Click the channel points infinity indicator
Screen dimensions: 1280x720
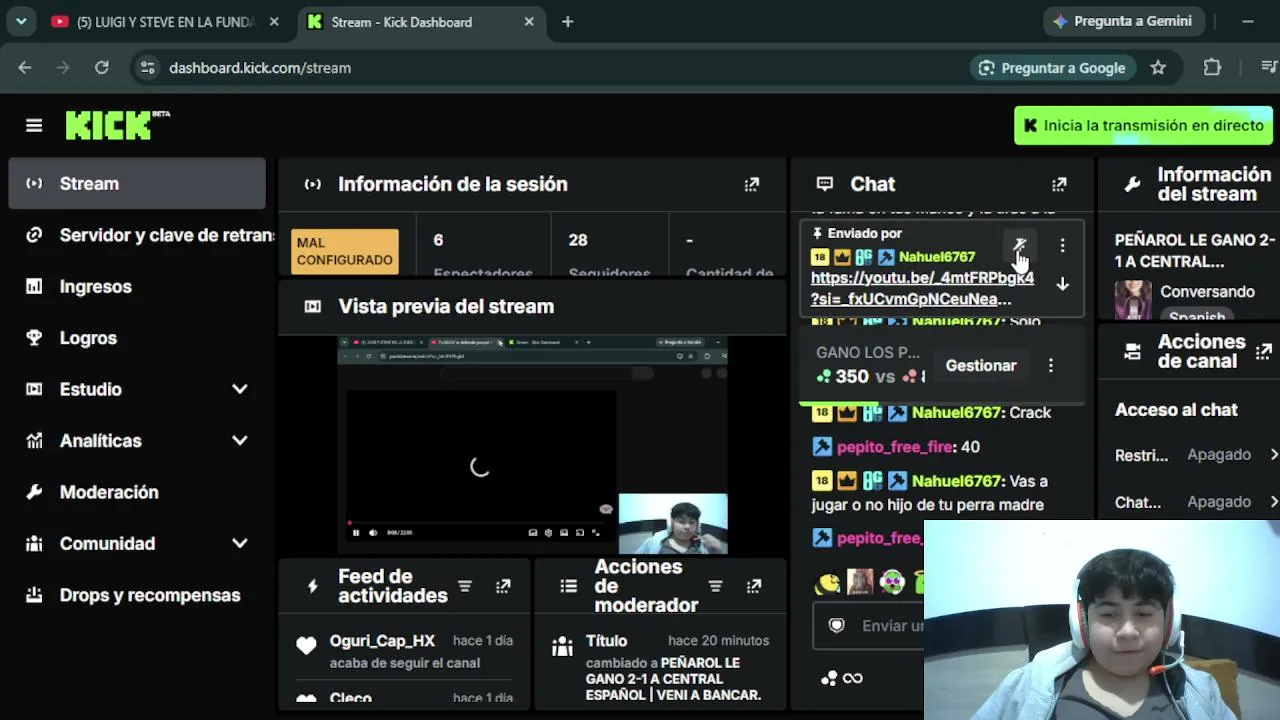coord(842,678)
